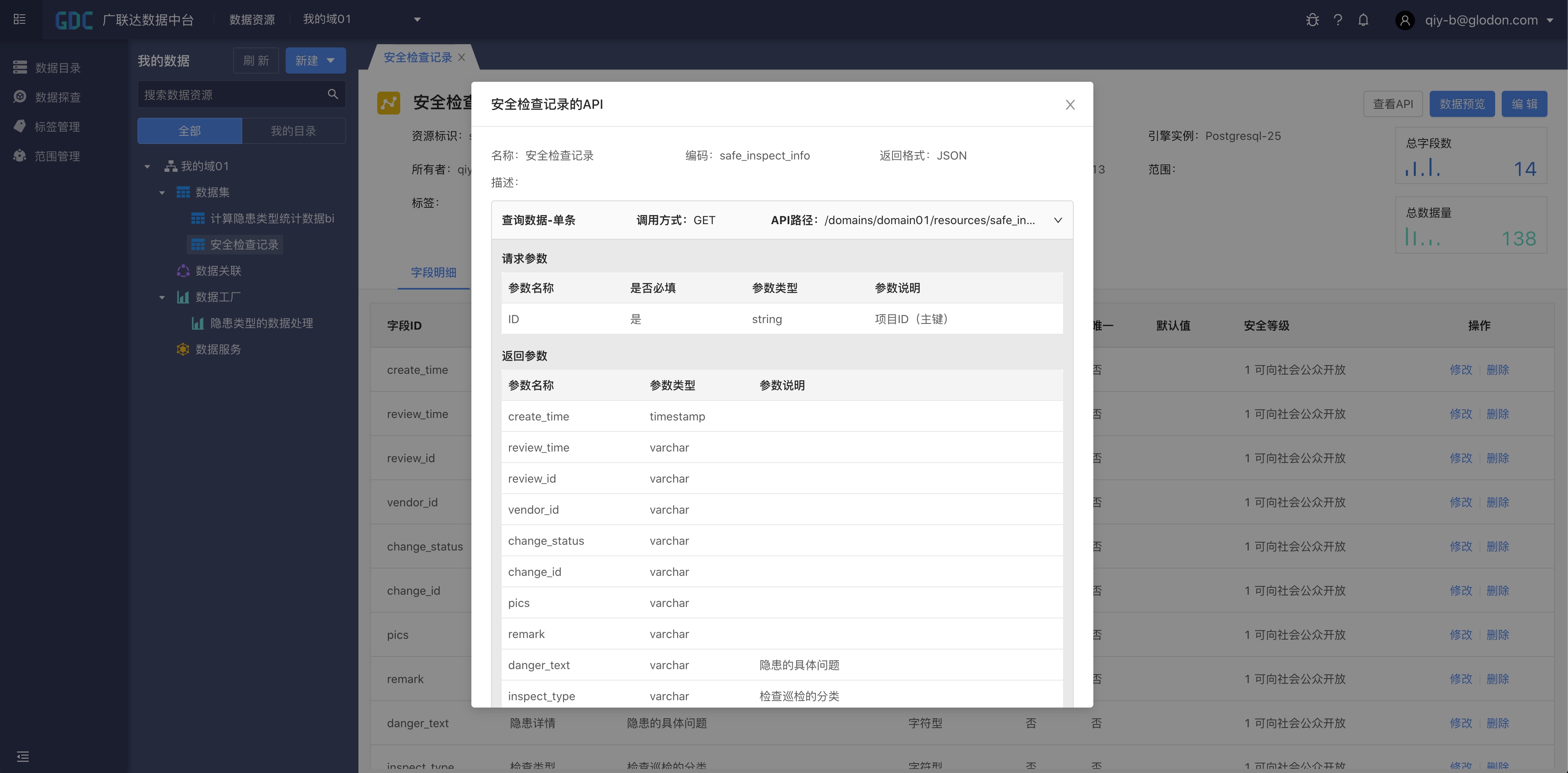Screen dimensions: 1568x773
Task: Close the 安全检查记录 tab
Action: point(462,57)
